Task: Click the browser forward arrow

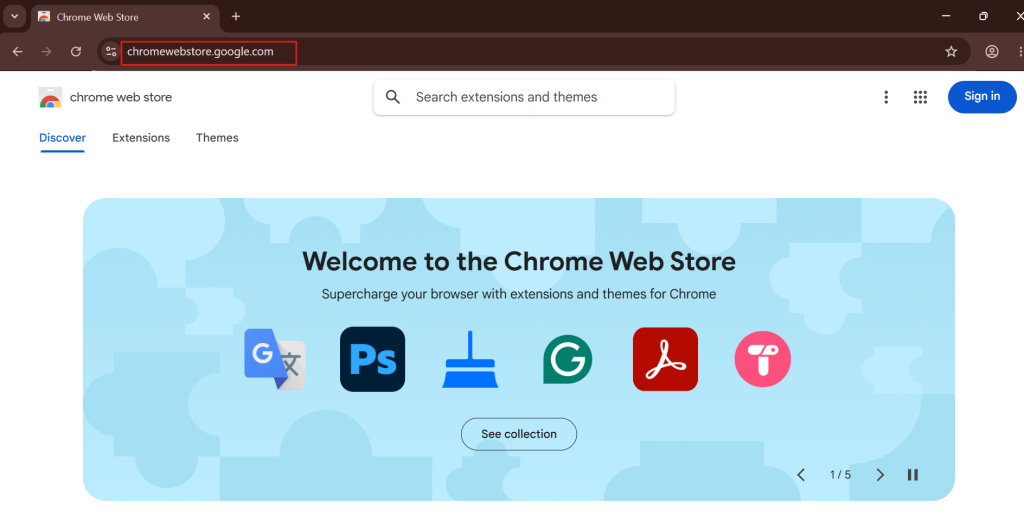Action: pos(46,52)
